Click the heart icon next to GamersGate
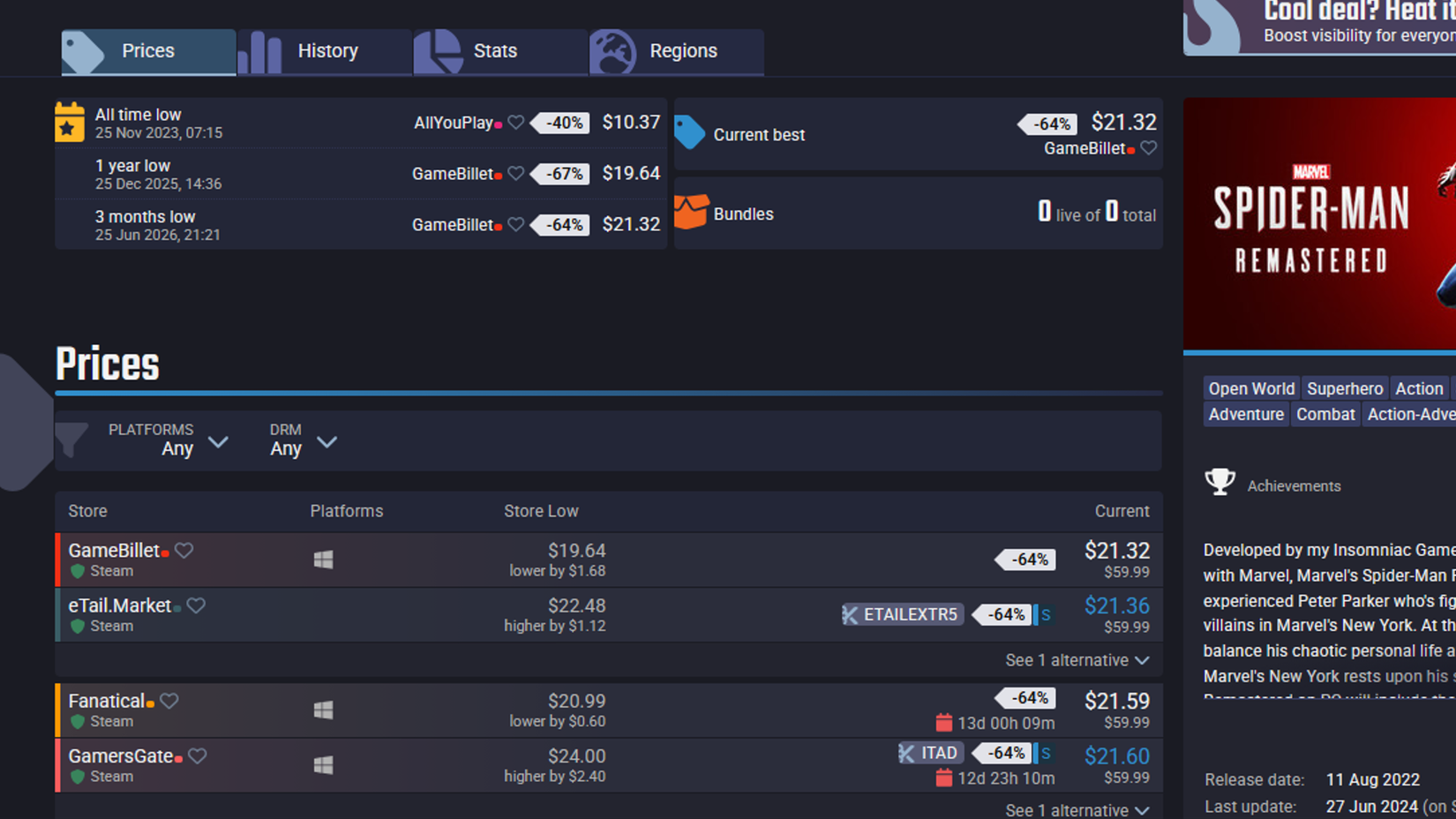The width and height of the screenshot is (1456, 819). (198, 756)
